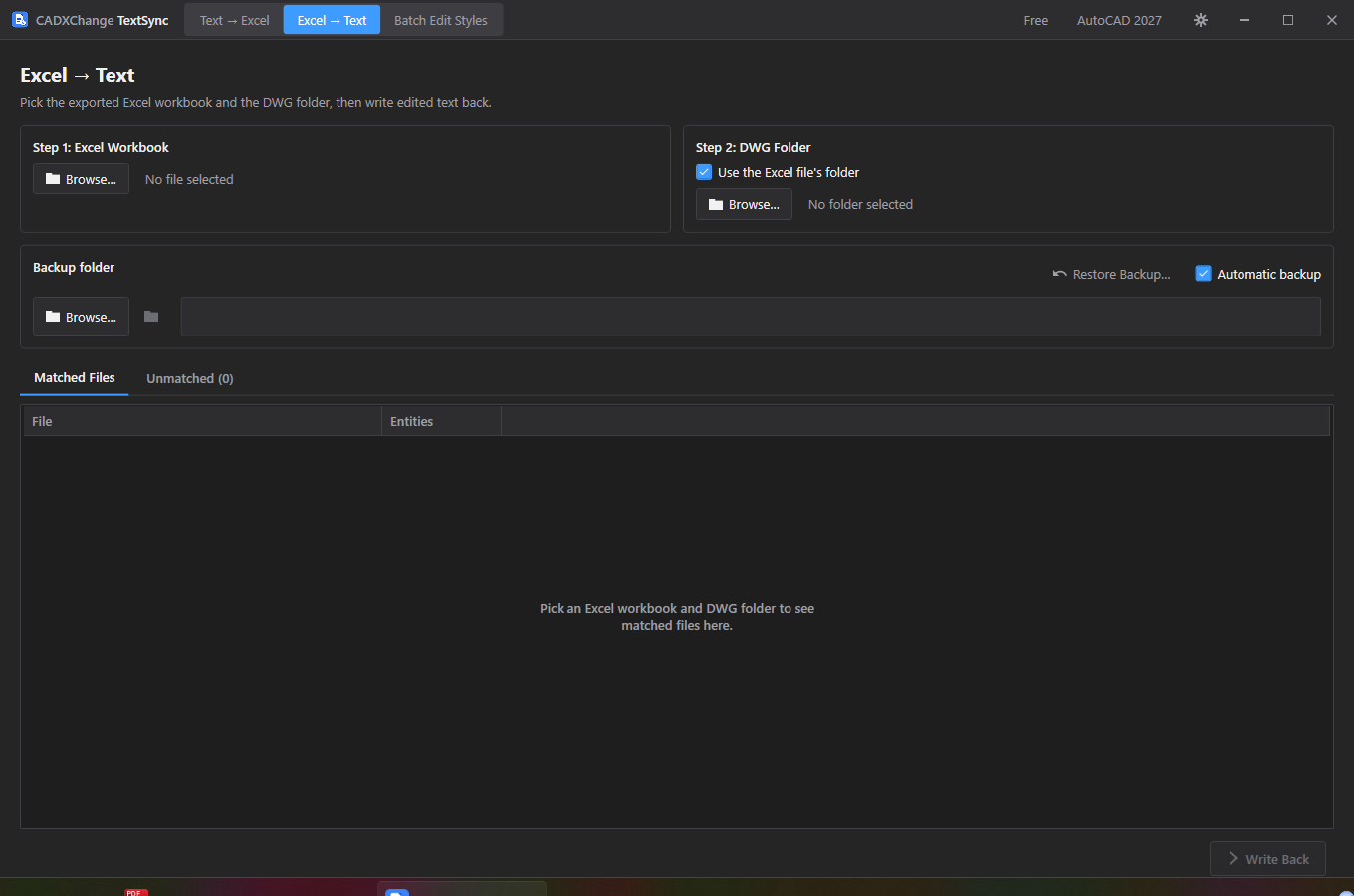This screenshot has width=1354, height=896.
Task: Click the Write Back button
Action: (1267, 859)
